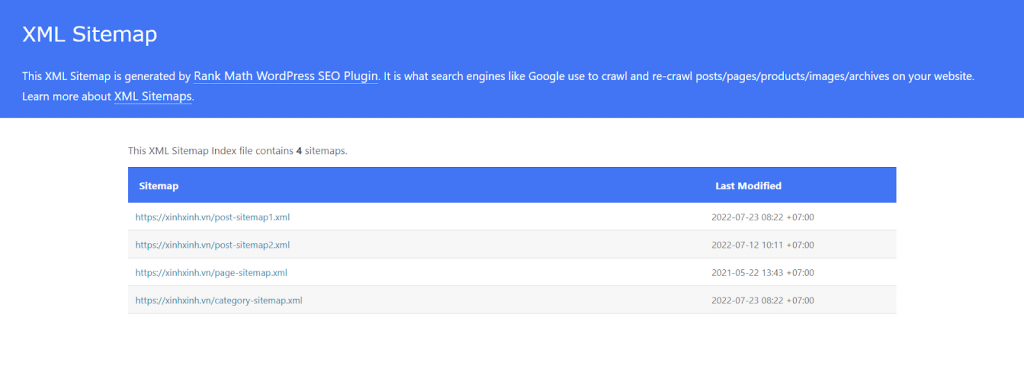Select the category-sitemap.xml last modified date
Screen dimensions: 1024x366
763,301
